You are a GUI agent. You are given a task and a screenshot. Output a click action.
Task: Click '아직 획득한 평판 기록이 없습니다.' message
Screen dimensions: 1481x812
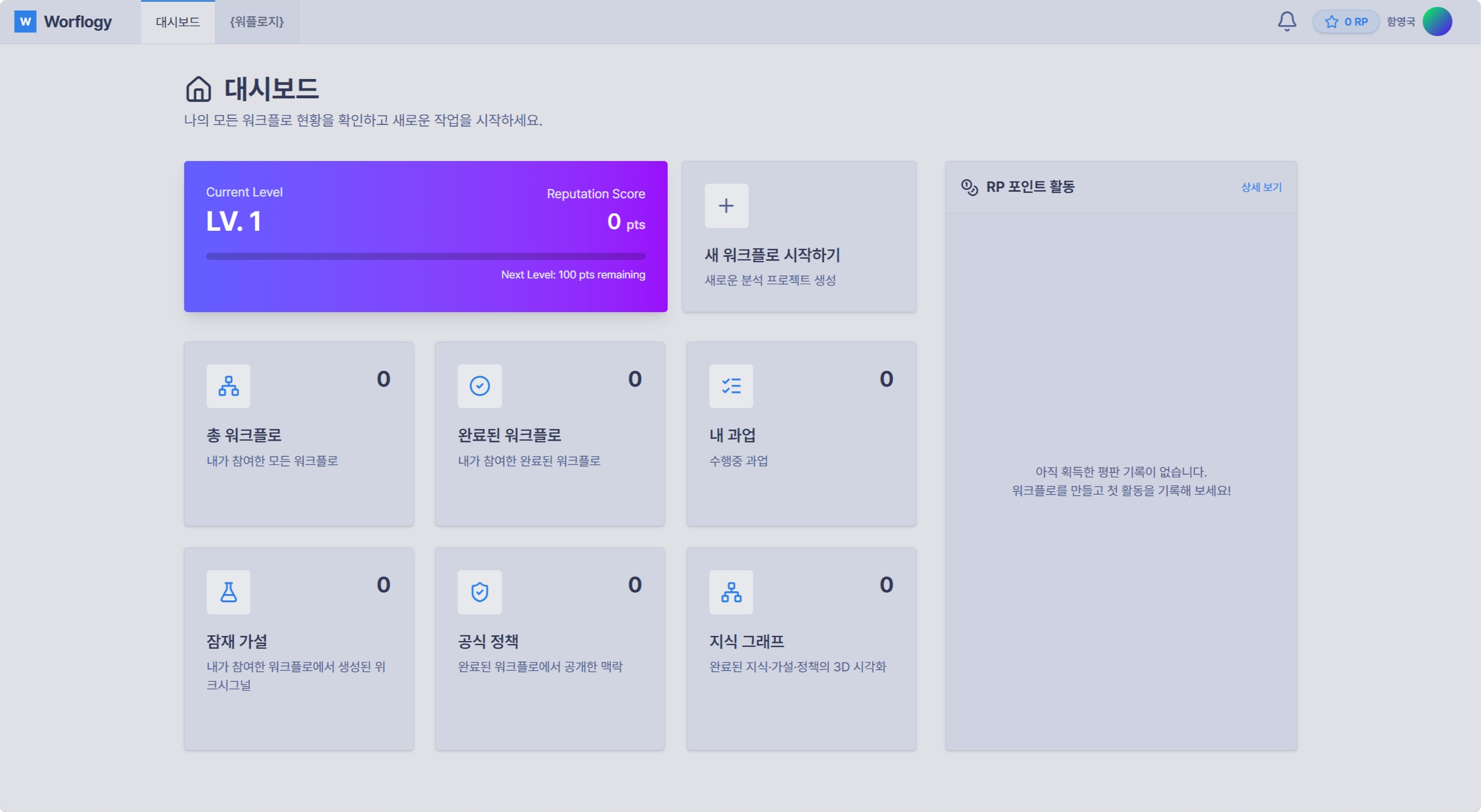pyautogui.click(x=1121, y=472)
